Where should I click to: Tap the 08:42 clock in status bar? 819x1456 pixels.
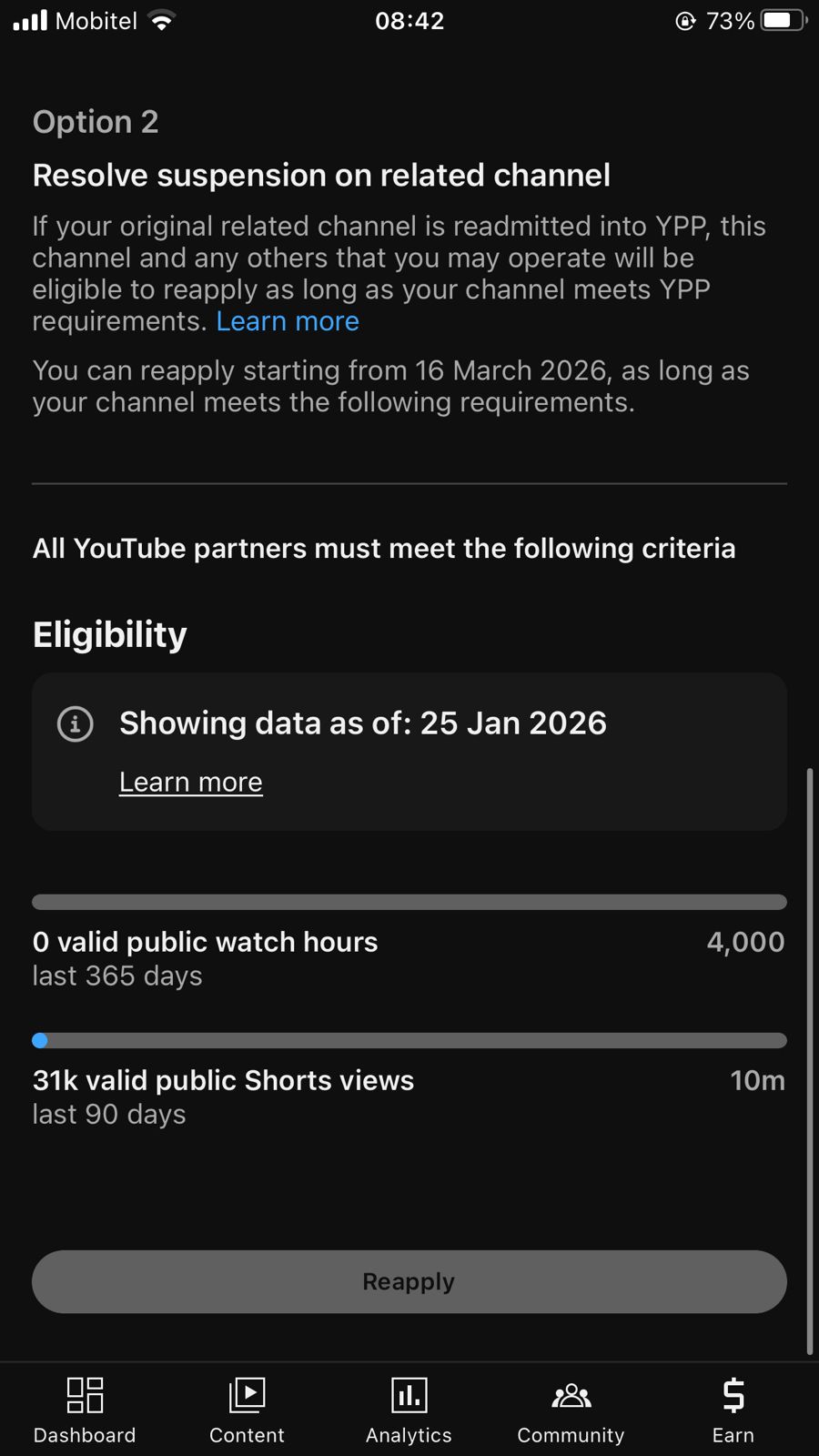(x=409, y=21)
